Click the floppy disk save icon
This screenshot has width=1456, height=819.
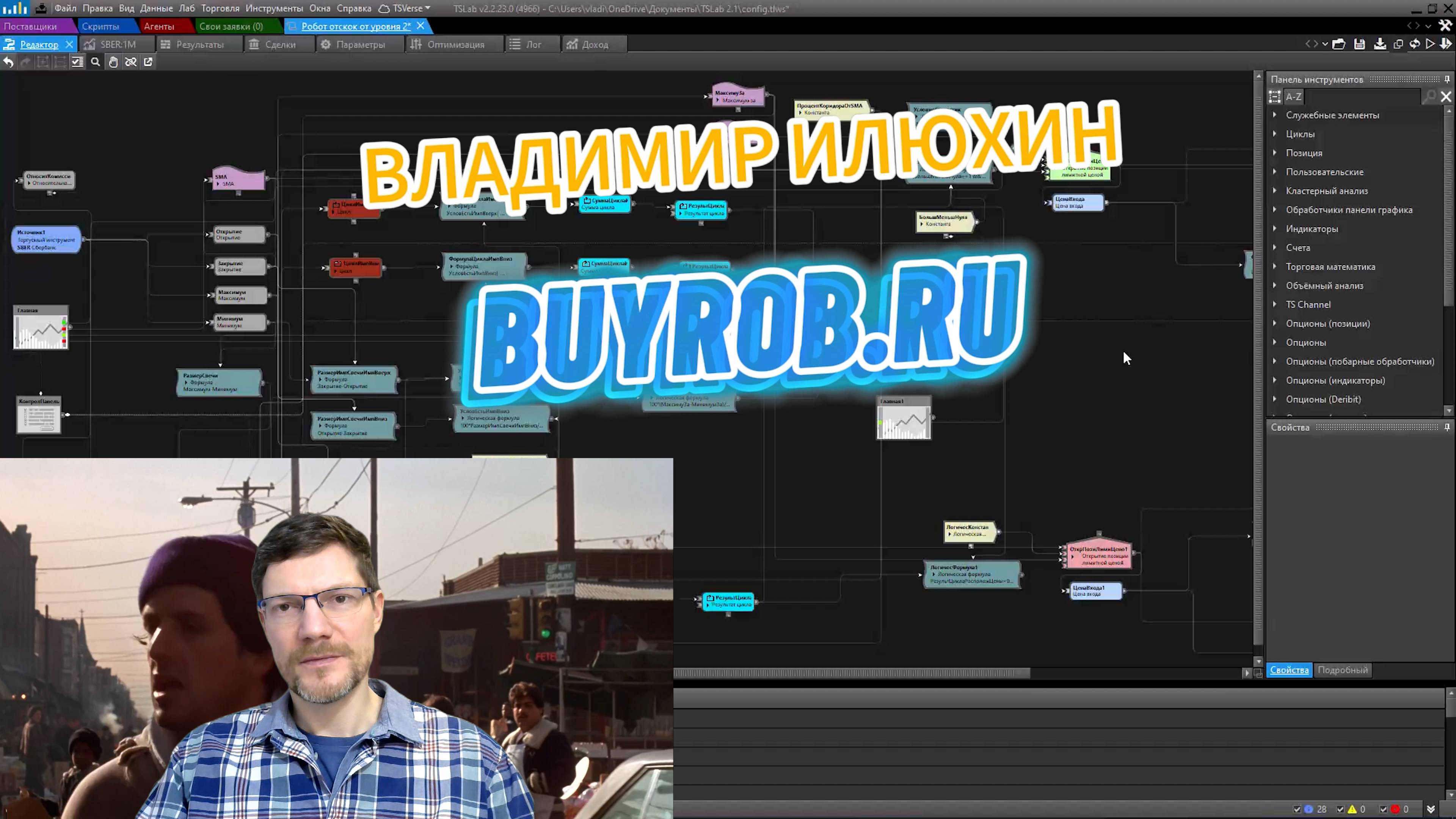pyautogui.click(x=1359, y=44)
